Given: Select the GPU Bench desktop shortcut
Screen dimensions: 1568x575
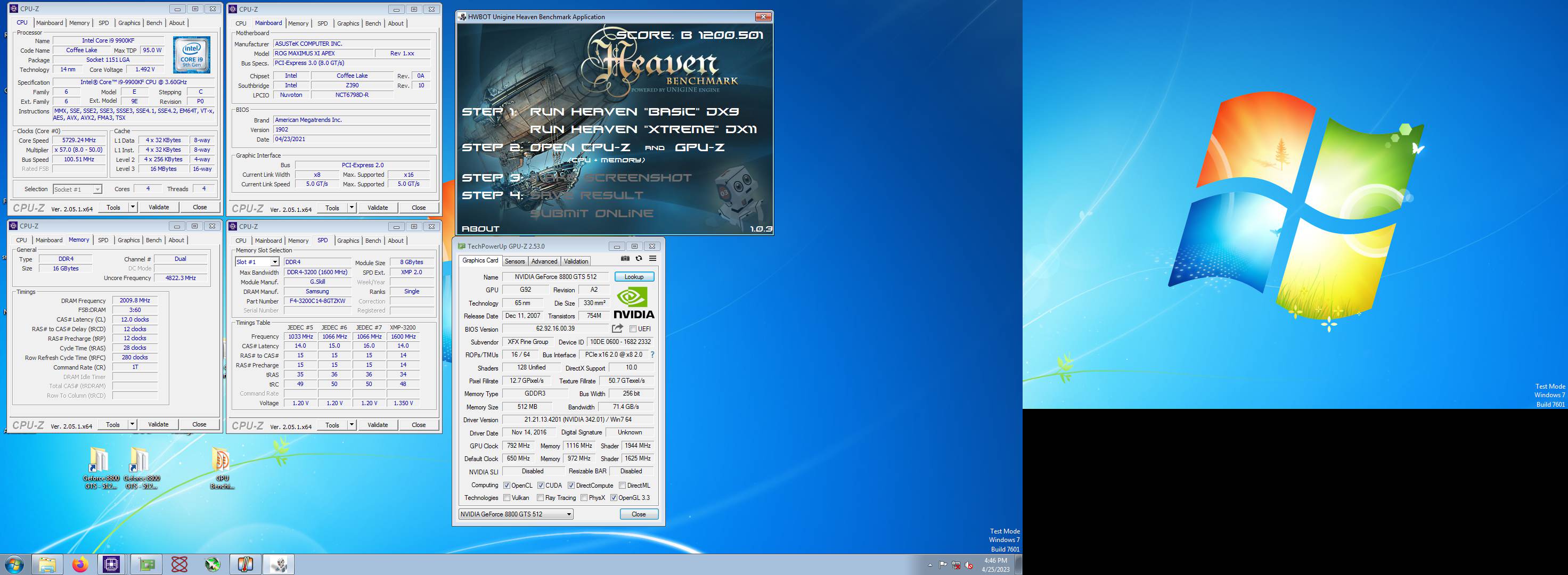Looking at the screenshot, I should [x=222, y=469].
